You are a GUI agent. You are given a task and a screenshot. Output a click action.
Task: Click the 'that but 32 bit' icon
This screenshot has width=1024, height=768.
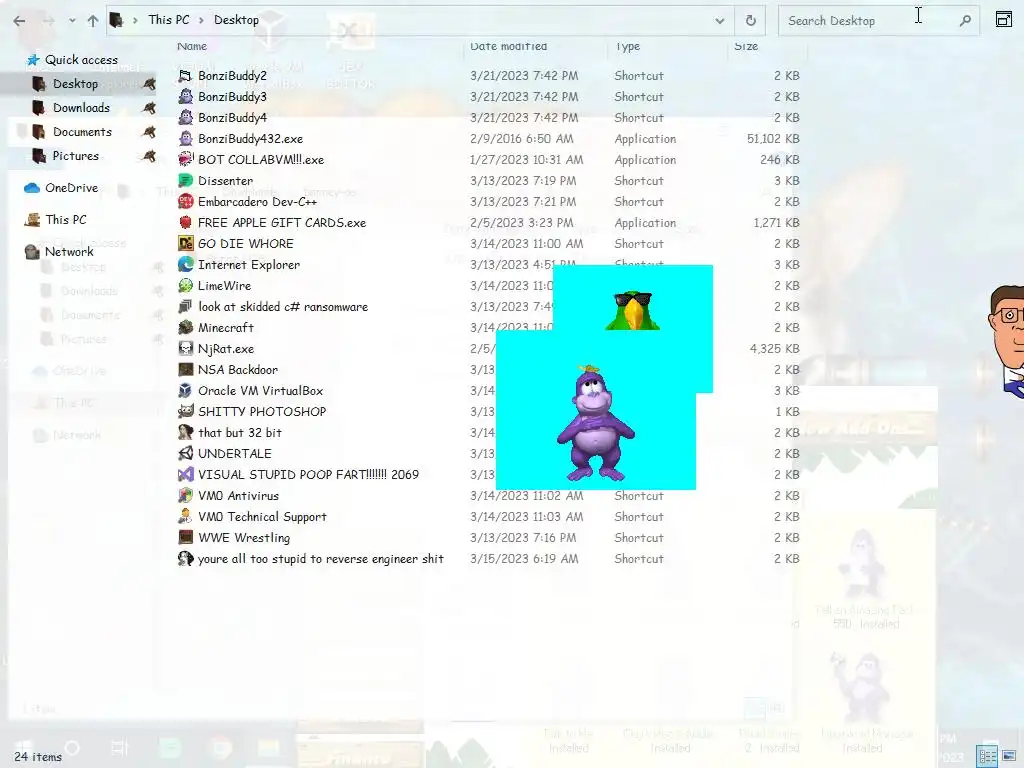185,432
